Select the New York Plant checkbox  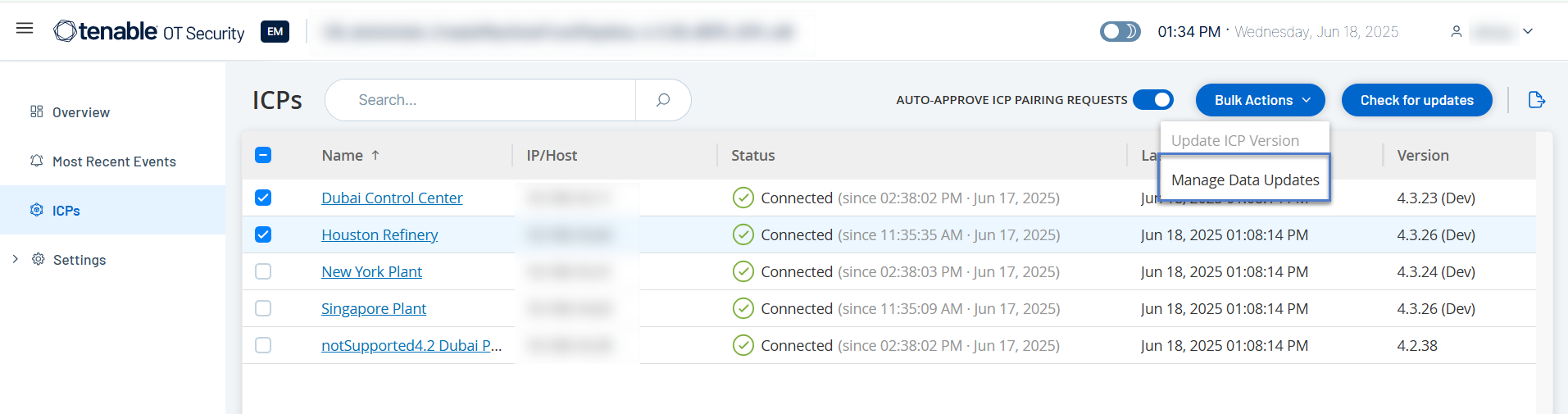tap(263, 271)
